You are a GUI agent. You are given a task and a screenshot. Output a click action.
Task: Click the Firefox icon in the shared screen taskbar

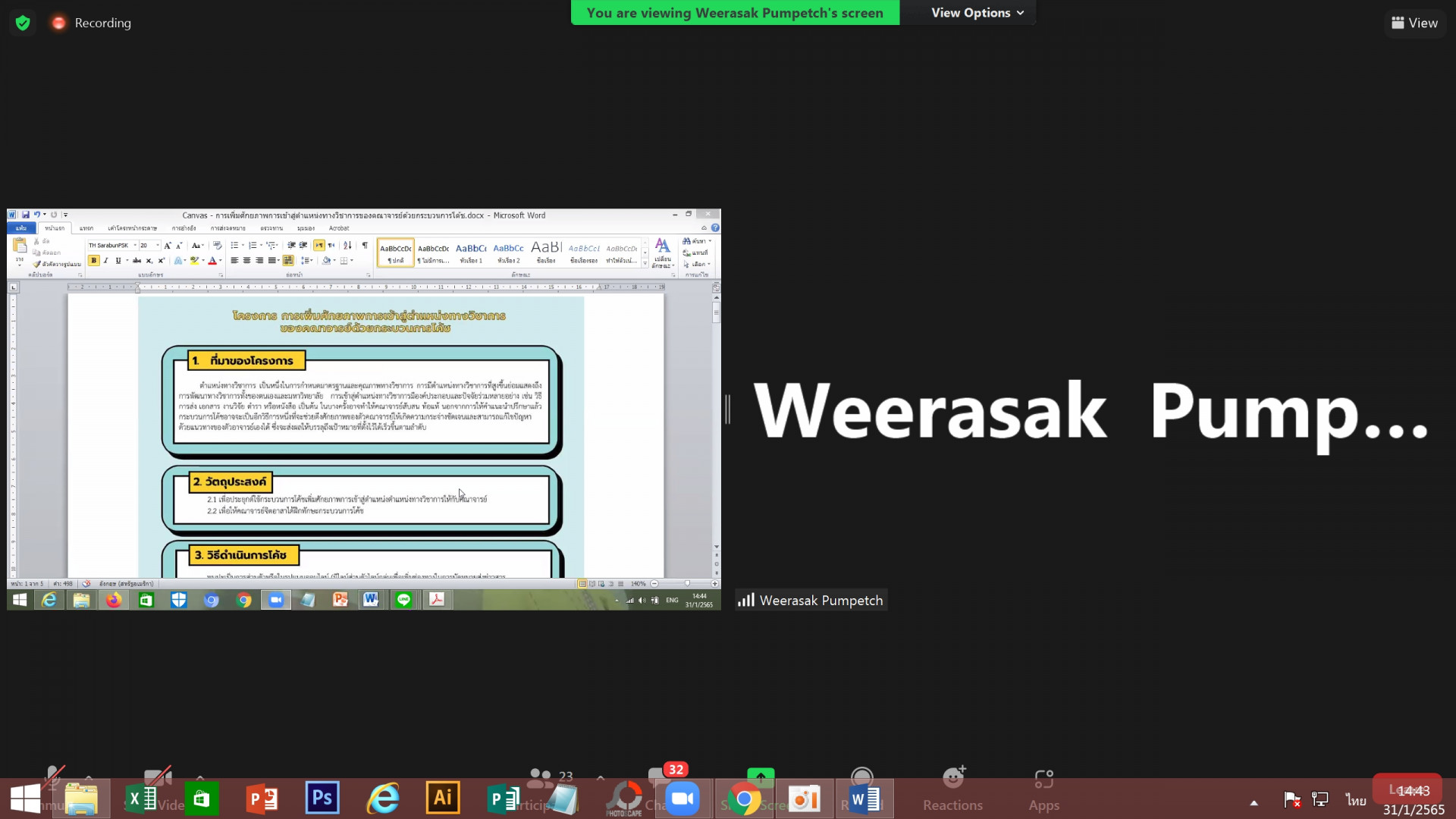pos(114,600)
